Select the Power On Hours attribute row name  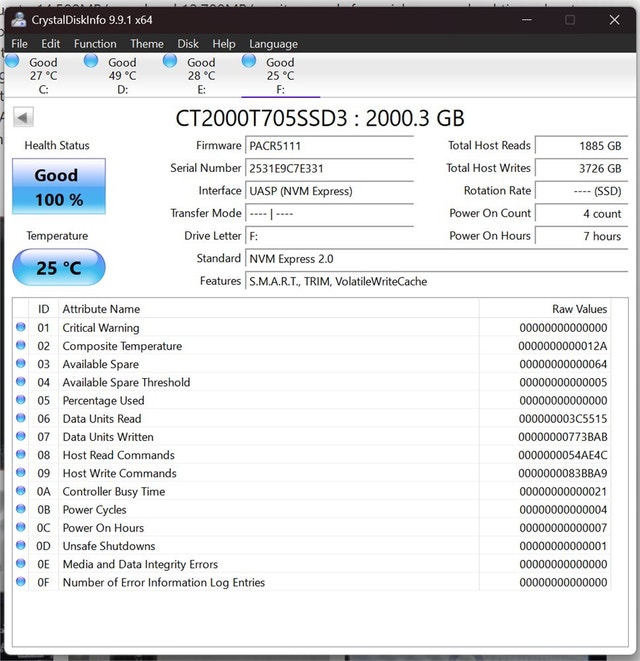(103, 528)
